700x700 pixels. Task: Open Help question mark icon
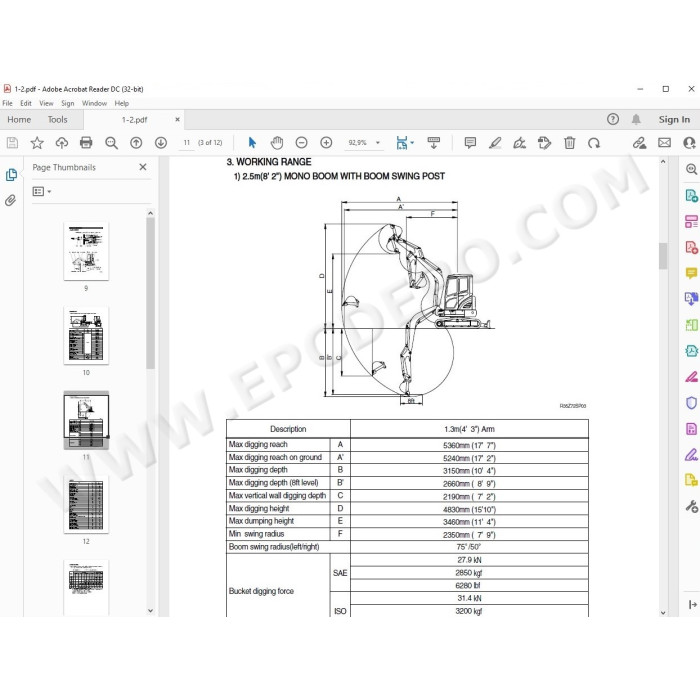click(x=613, y=119)
